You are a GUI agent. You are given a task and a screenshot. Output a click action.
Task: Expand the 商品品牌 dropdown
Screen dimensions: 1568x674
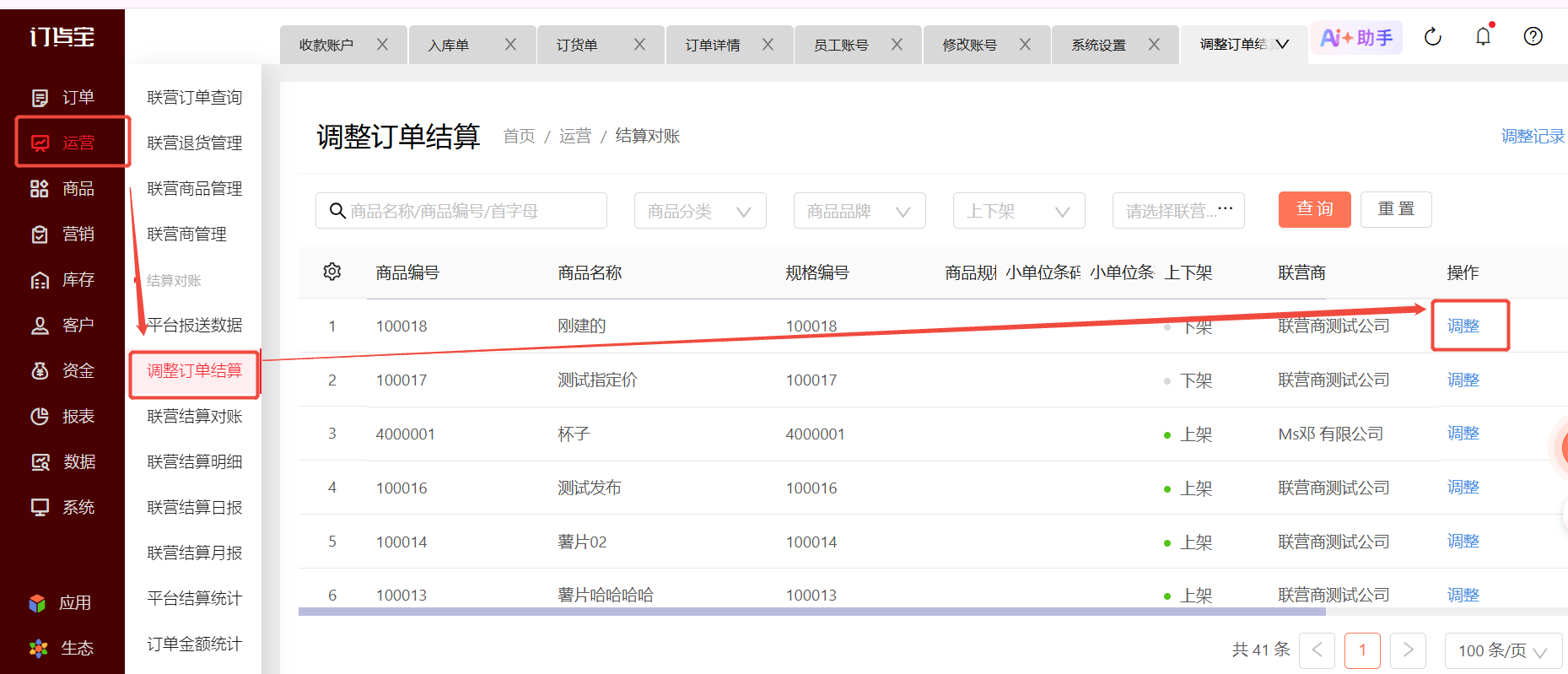pos(859,211)
